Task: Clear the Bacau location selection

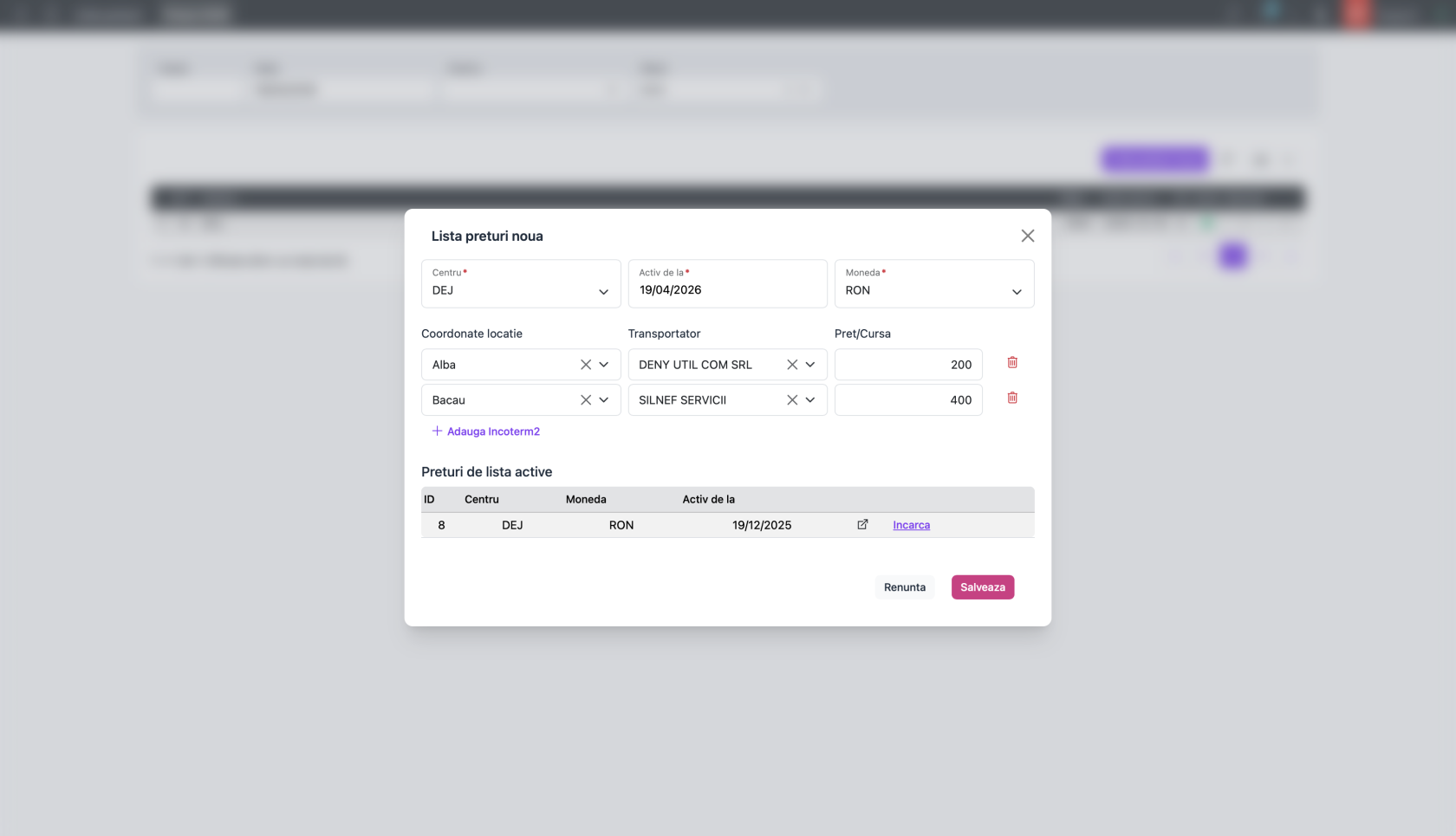Action: tap(586, 400)
